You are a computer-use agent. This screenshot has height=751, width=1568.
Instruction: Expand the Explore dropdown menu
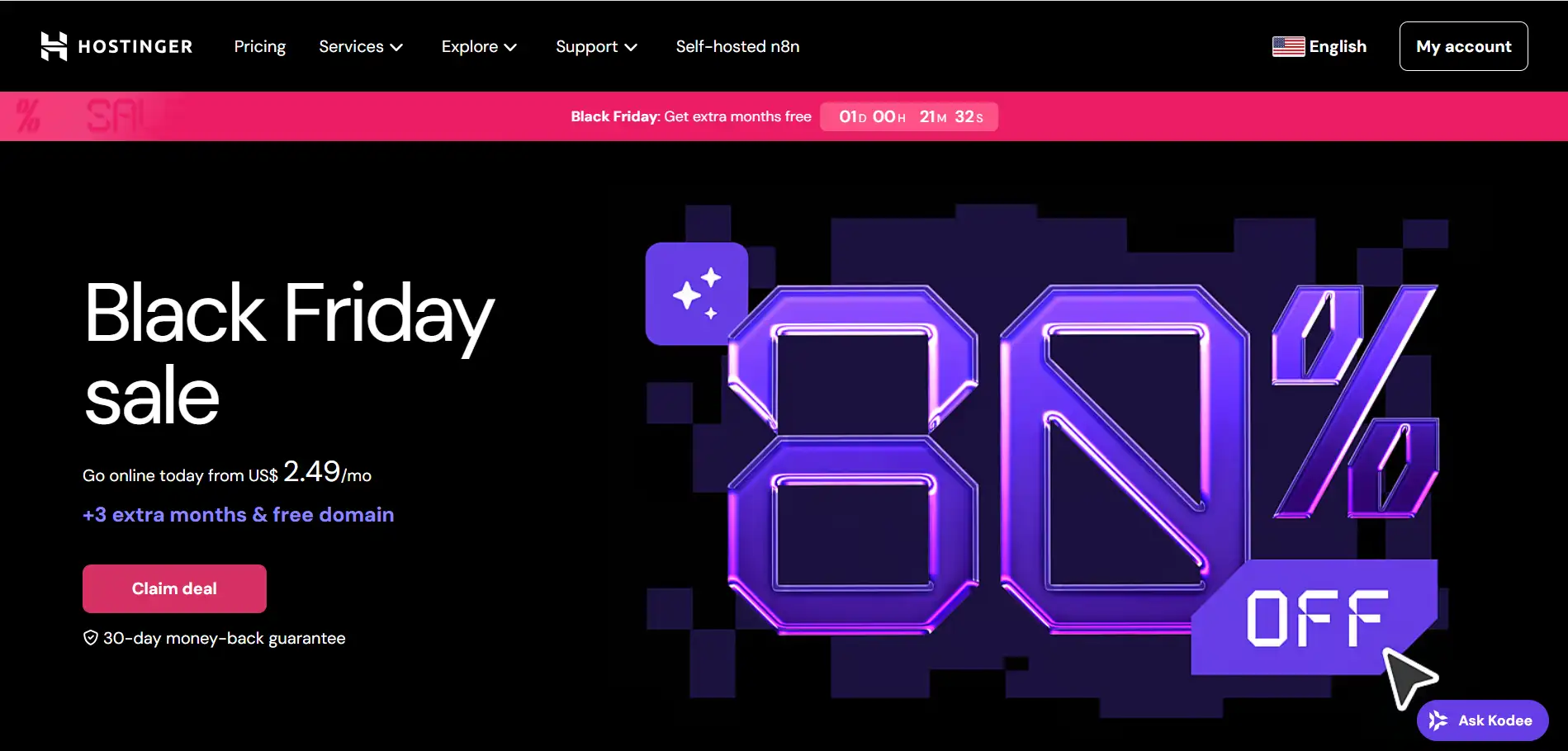[479, 47]
